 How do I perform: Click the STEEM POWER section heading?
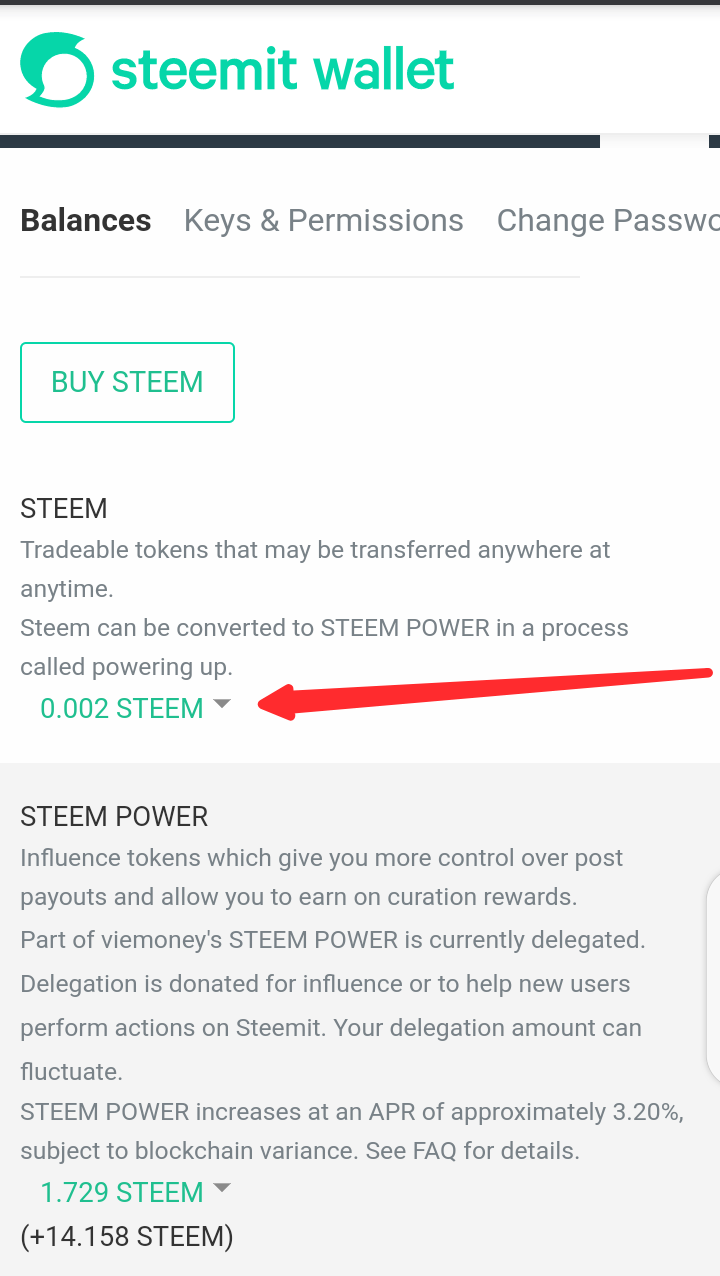(x=114, y=816)
